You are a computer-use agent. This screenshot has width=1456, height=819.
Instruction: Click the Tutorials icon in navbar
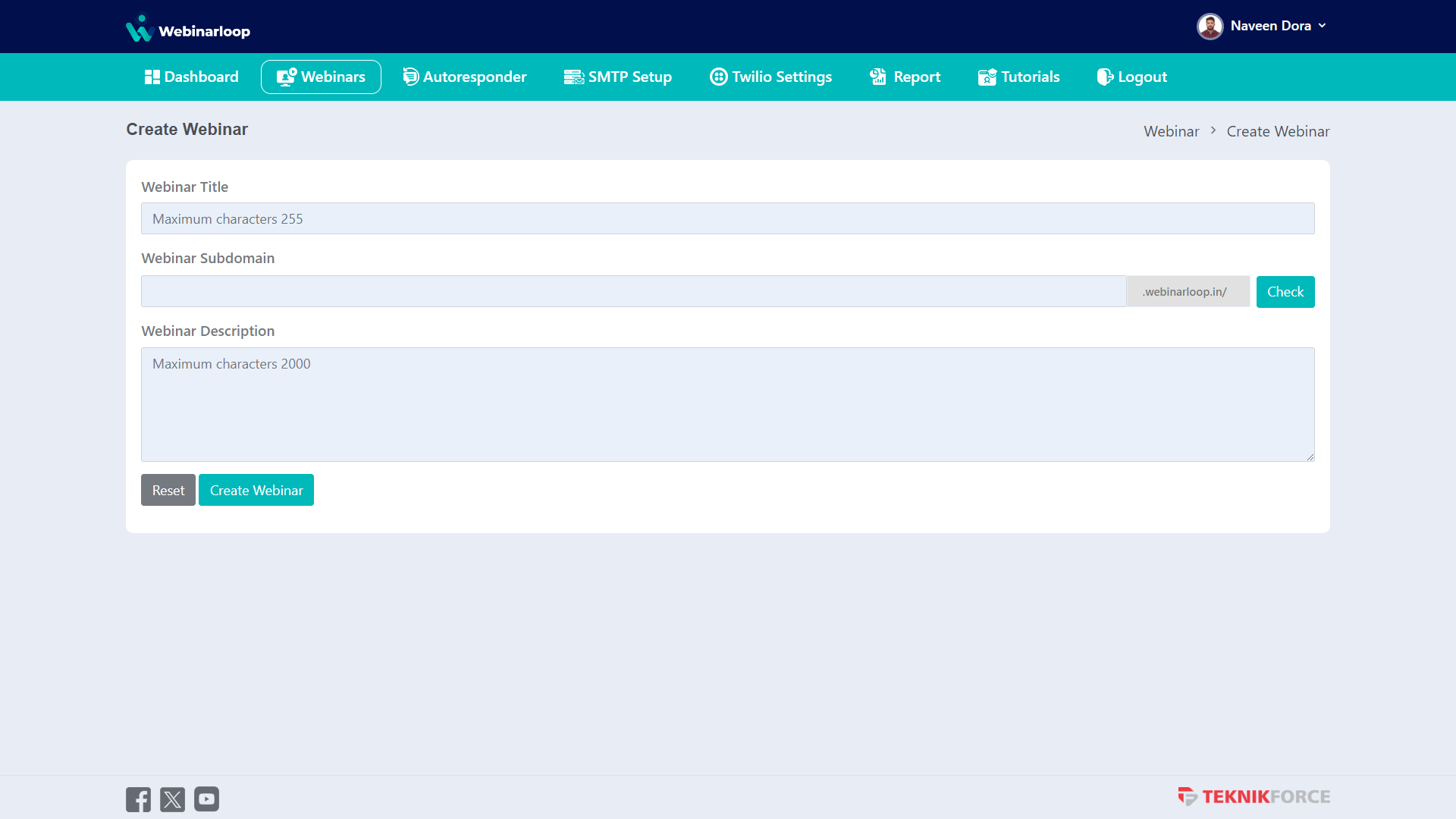pos(987,77)
